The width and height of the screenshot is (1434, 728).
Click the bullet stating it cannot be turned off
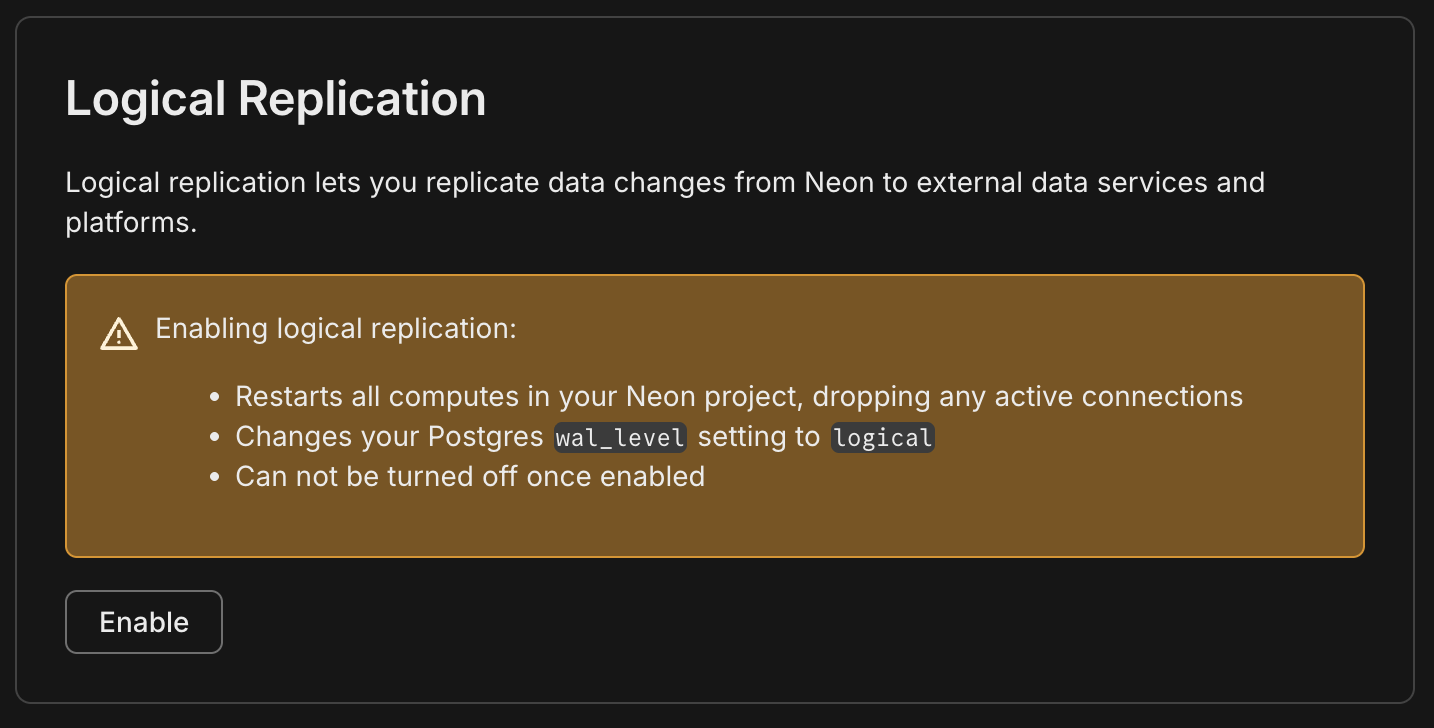470,476
